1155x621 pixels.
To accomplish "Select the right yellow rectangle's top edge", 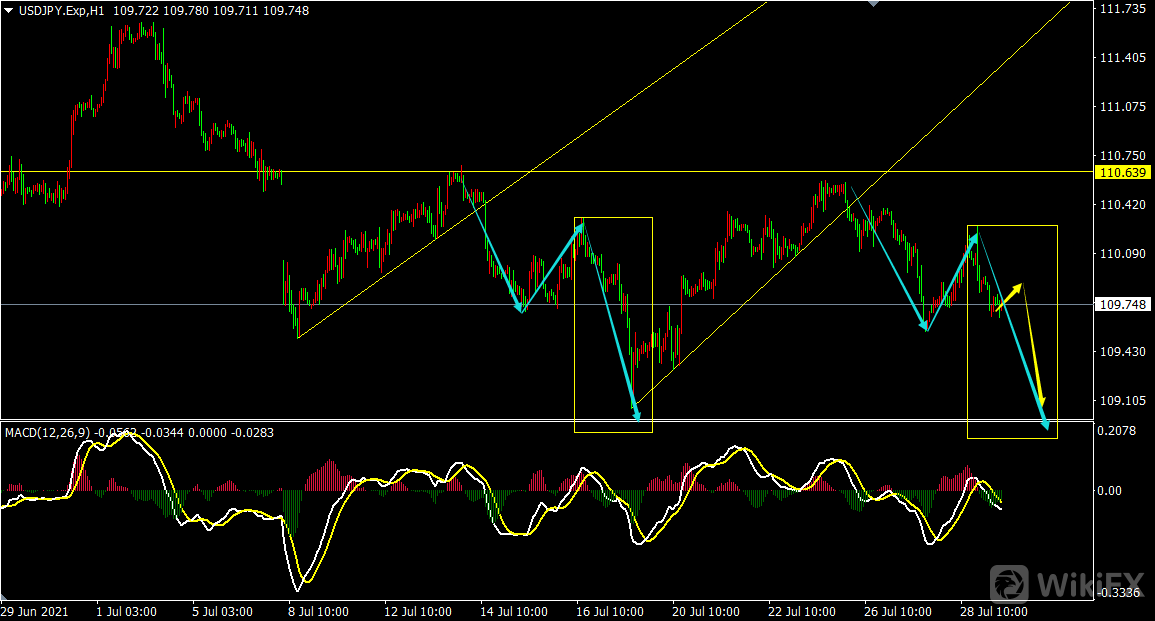I will pos(1012,226).
